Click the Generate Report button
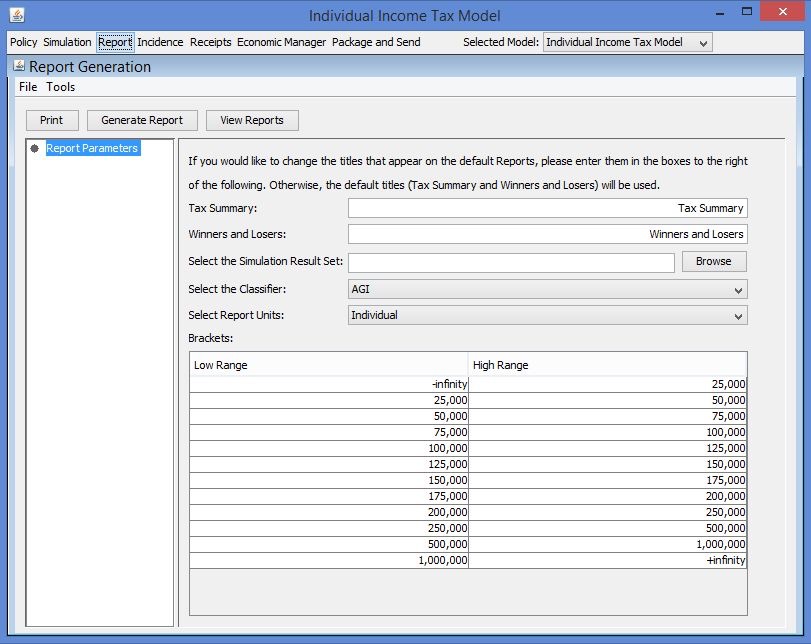Viewport: 811px width, 644px height. 142,120
